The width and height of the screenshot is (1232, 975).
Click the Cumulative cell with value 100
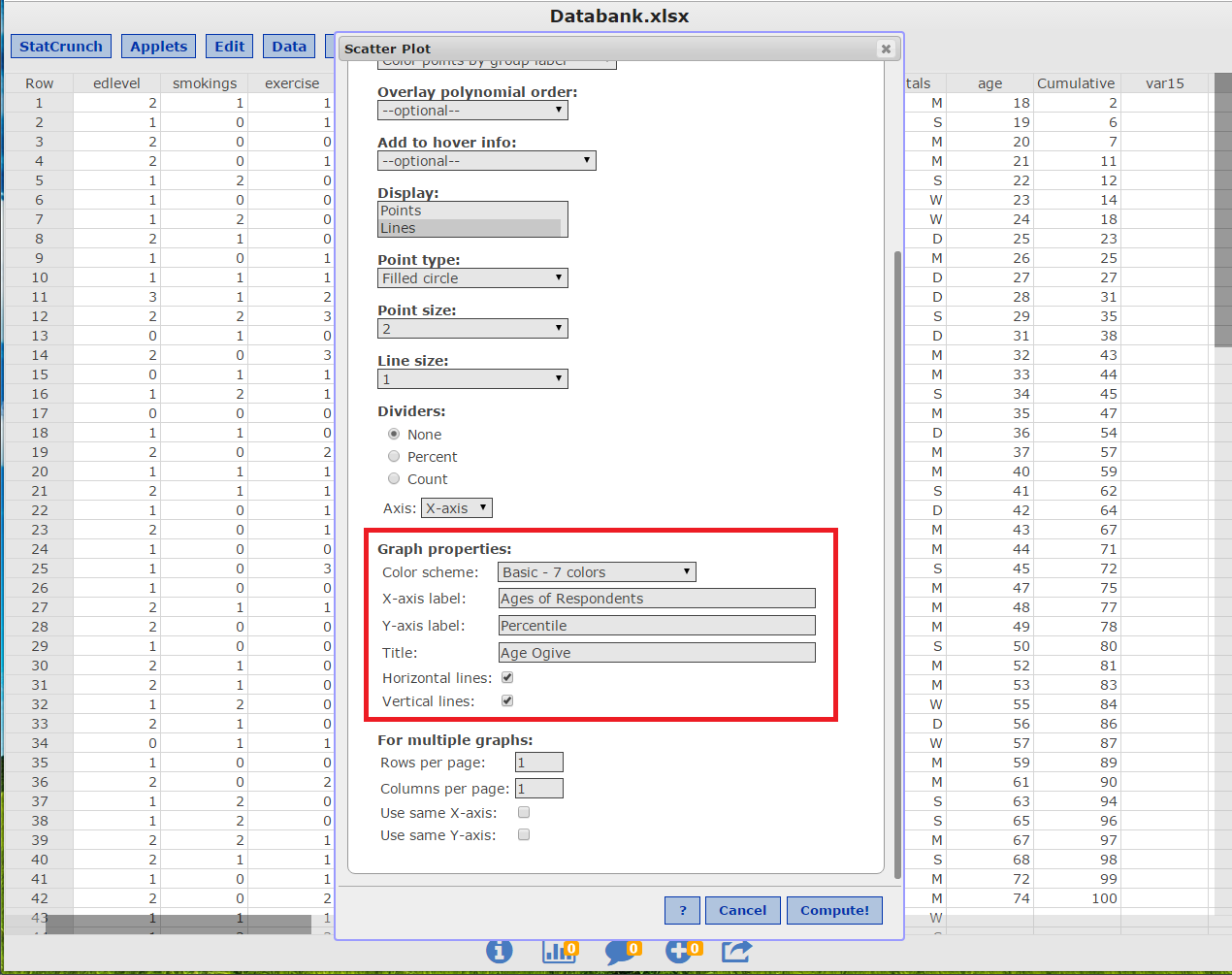pyautogui.click(x=1077, y=898)
